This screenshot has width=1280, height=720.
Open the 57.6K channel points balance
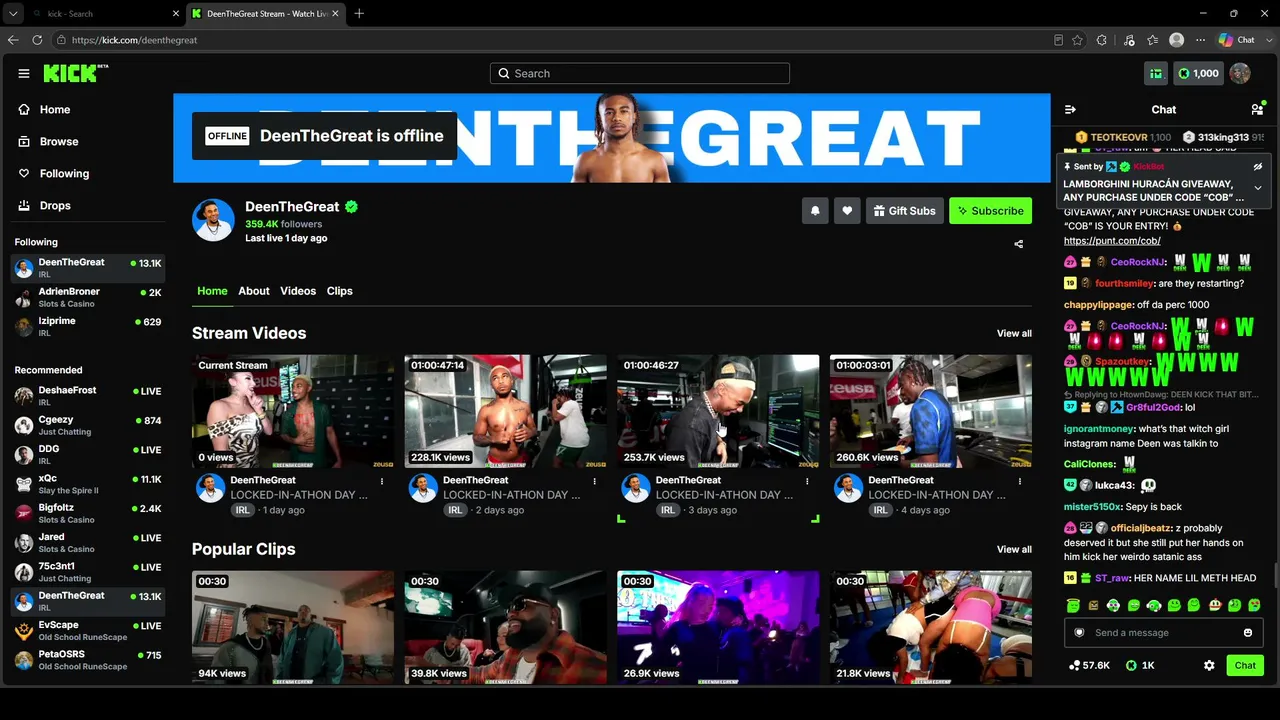point(1089,665)
